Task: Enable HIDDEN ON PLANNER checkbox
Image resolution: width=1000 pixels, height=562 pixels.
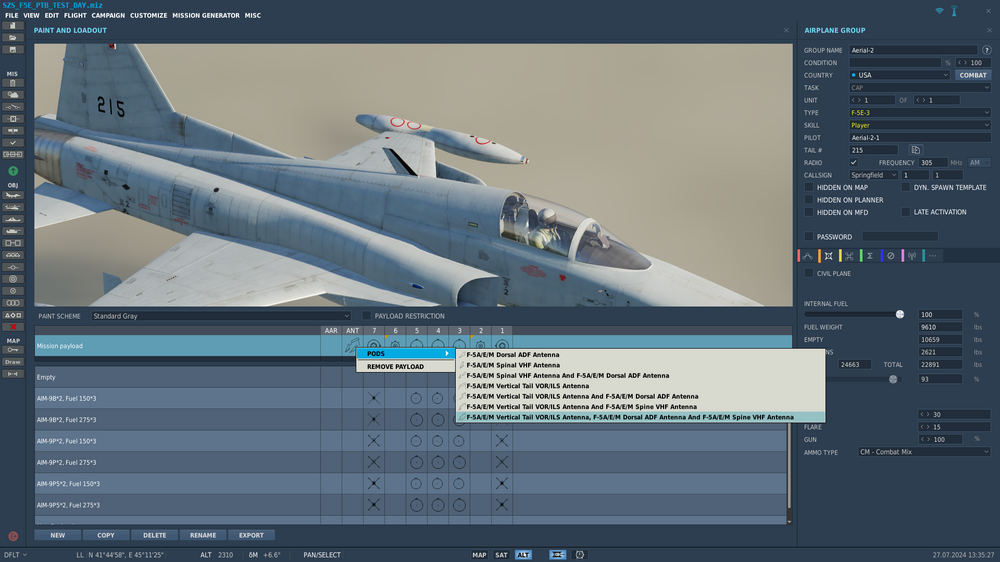Action: [809, 200]
